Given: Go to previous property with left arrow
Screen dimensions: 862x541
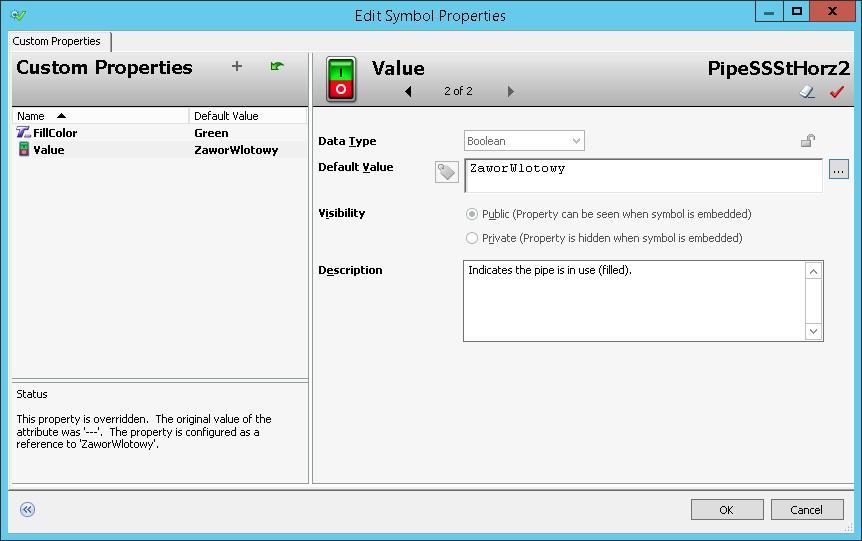Looking at the screenshot, I should (x=408, y=91).
